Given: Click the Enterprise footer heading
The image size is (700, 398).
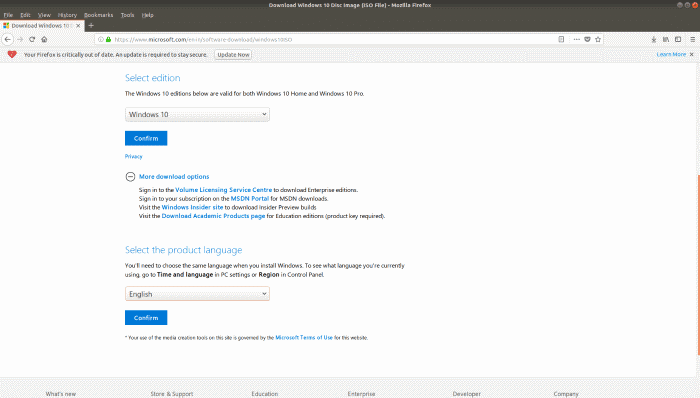Looking at the screenshot, I should (361, 394).
